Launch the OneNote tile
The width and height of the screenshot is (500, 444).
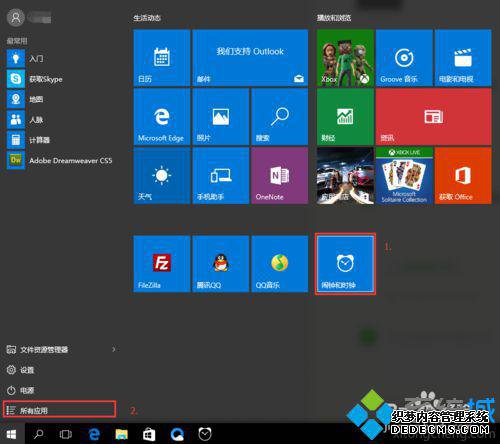[280, 176]
